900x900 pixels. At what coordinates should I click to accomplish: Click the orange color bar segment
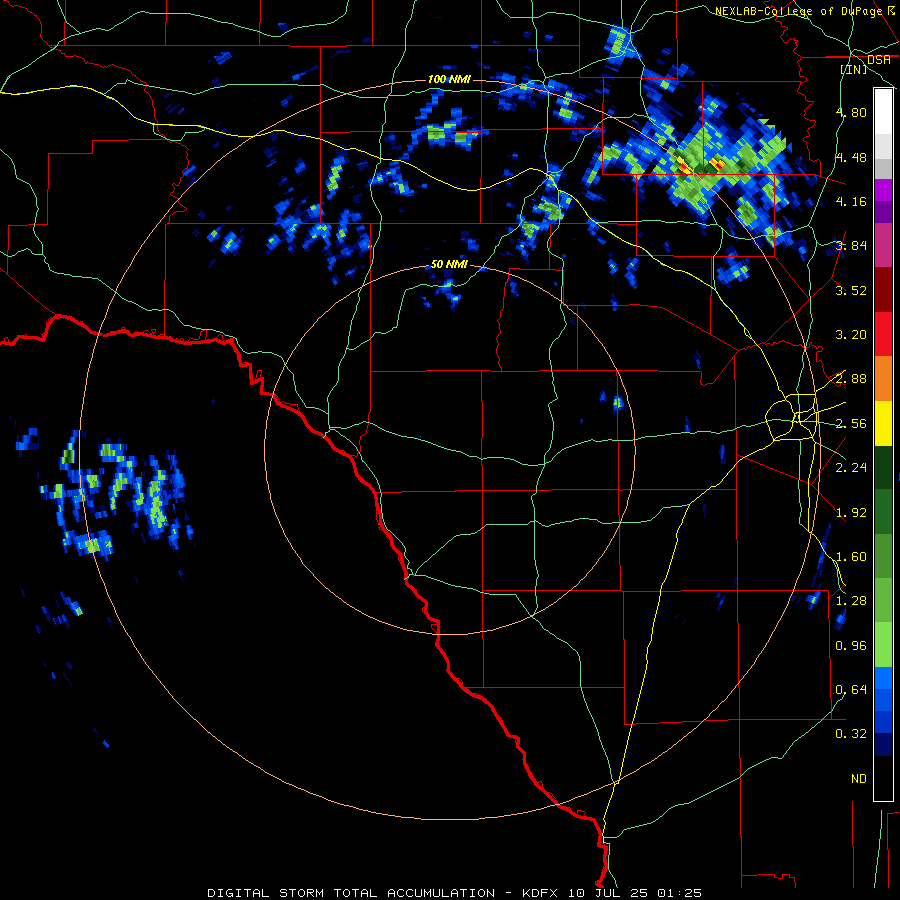[x=883, y=379]
